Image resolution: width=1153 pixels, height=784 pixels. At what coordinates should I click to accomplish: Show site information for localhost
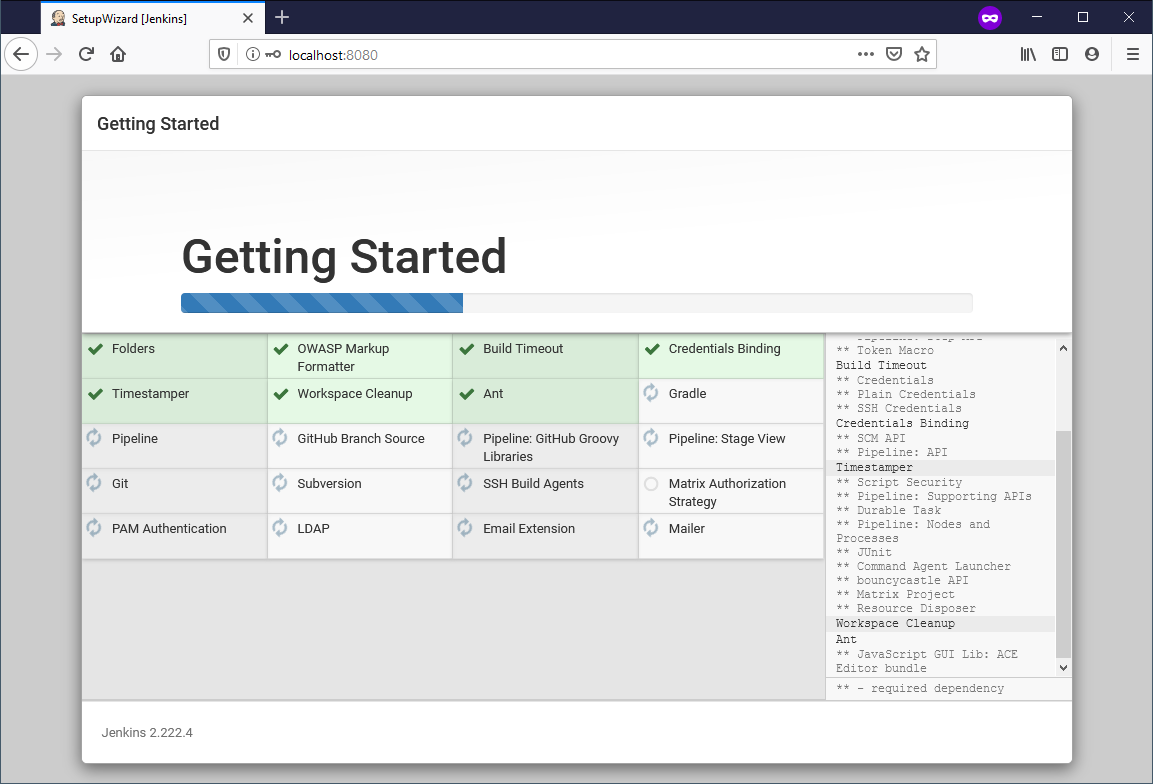[x=252, y=54]
